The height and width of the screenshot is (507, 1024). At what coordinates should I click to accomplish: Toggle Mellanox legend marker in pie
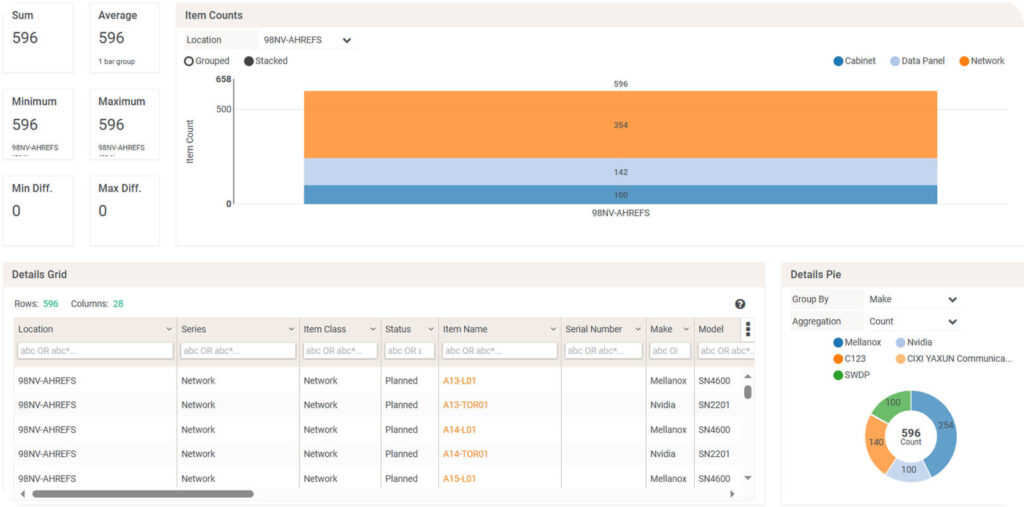tap(838, 342)
